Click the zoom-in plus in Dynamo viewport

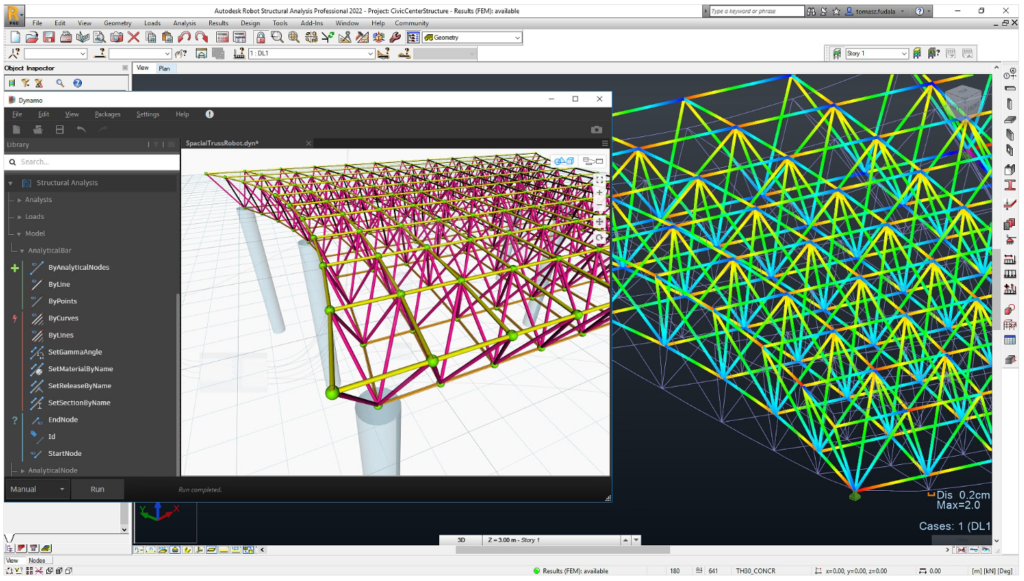[599, 193]
